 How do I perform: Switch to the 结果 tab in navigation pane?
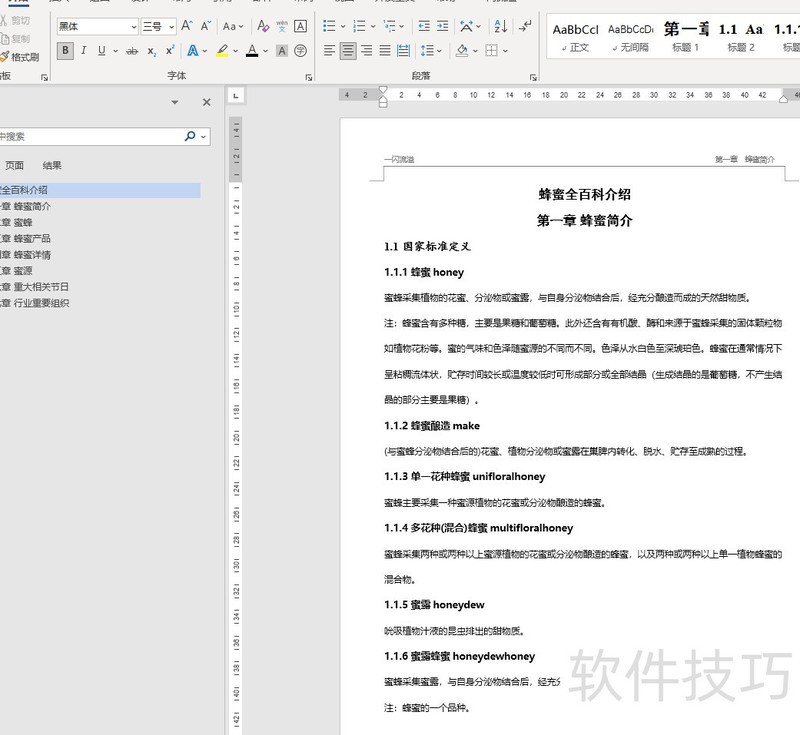pyautogui.click(x=52, y=166)
